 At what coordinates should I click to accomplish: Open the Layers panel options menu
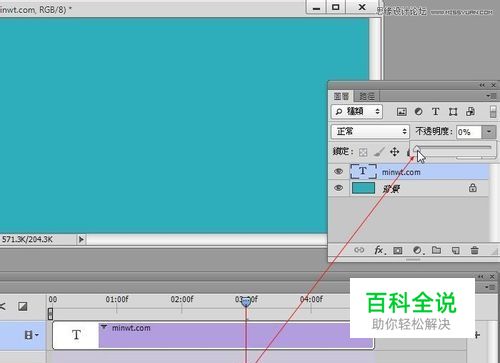click(x=491, y=96)
